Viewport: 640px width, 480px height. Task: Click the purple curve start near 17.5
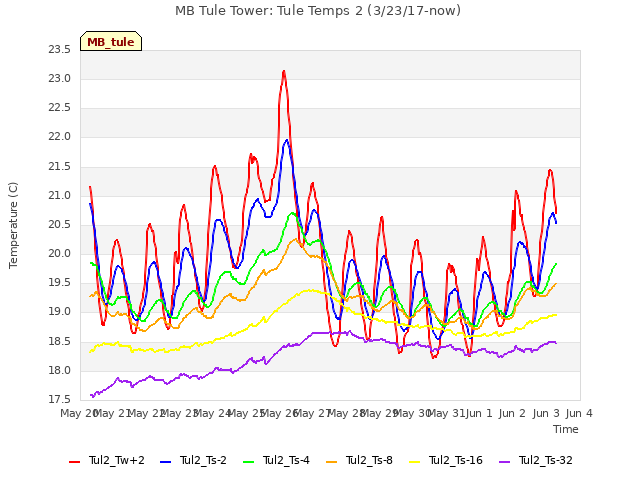click(92, 395)
